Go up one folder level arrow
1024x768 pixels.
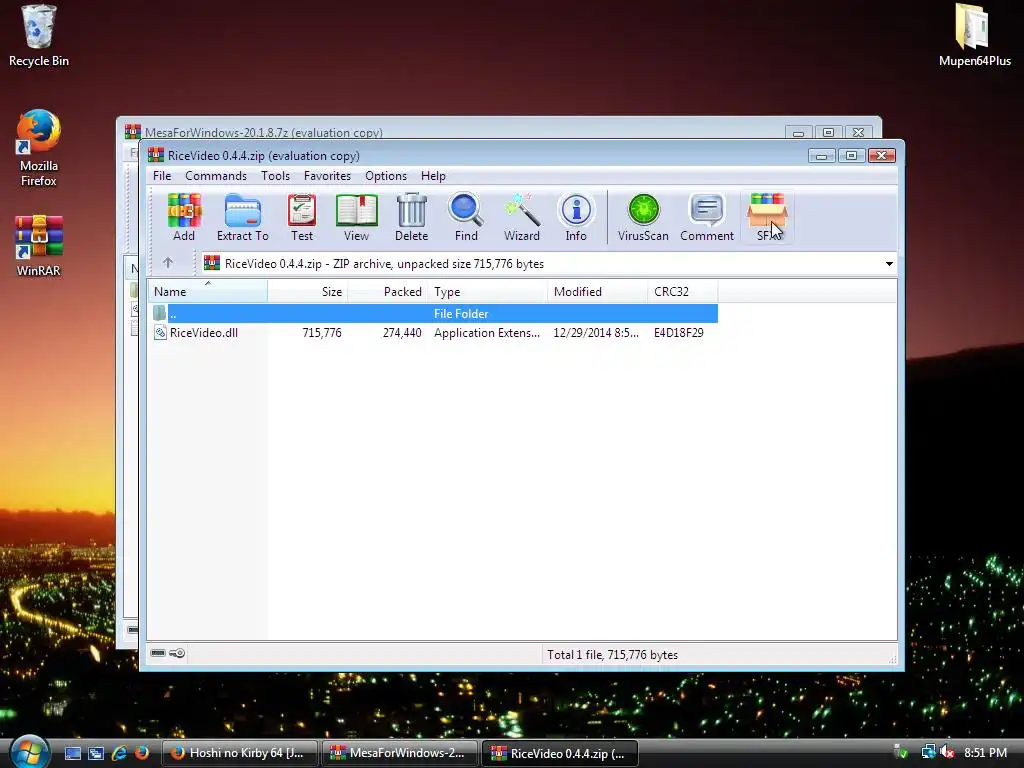coord(168,263)
